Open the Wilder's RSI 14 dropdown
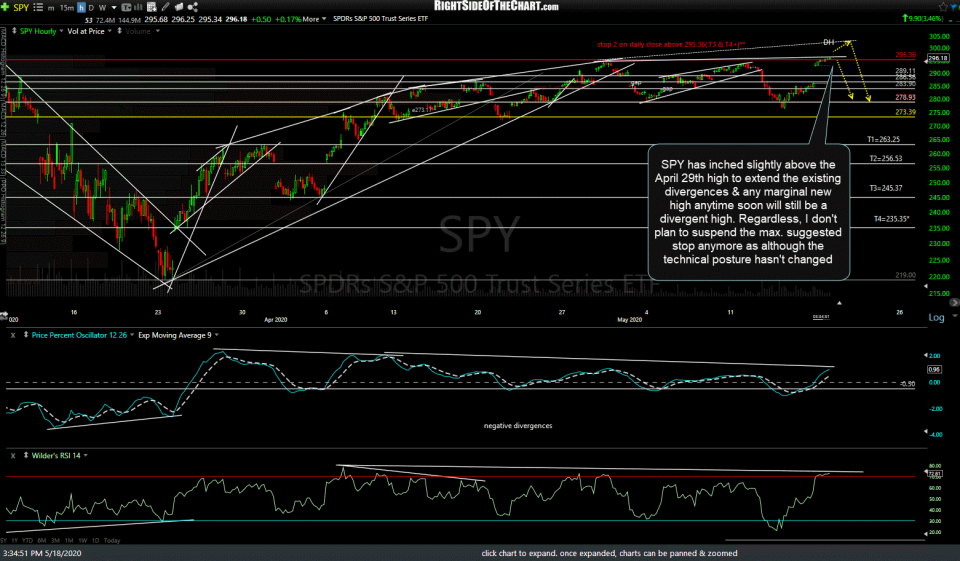960x561 pixels. tap(86, 456)
